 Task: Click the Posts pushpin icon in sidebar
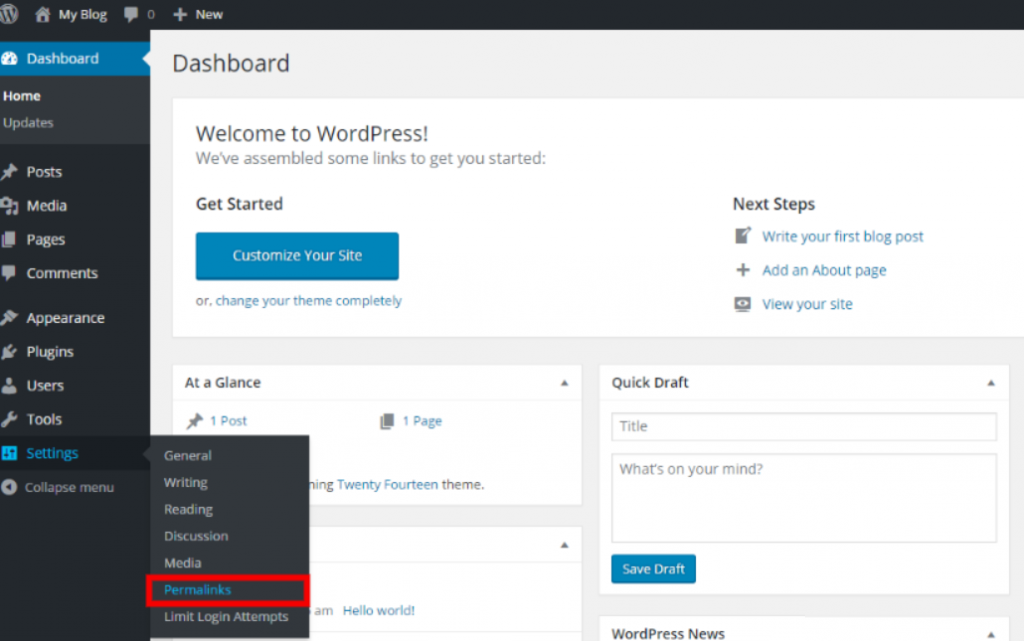pyautogui.click(x=10, y=172)
